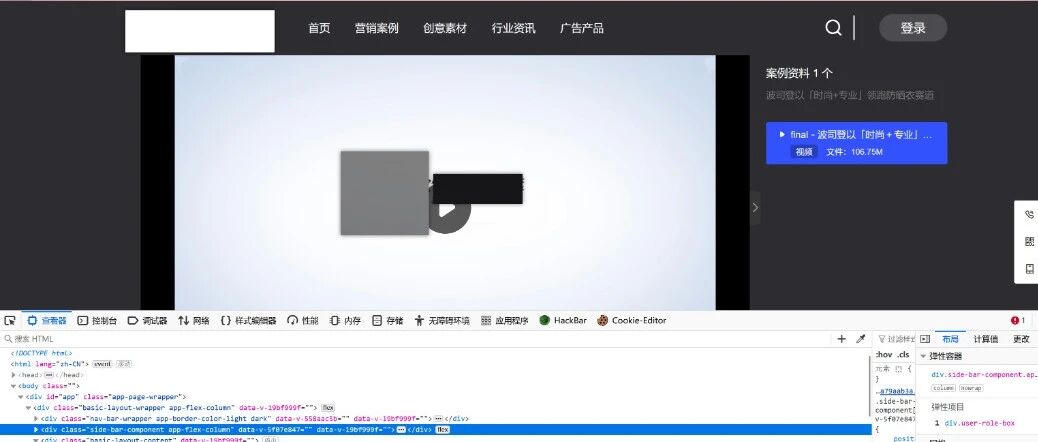Switch to the 应用程序 Application tab
This screenshot has height=442, width=1038.
click(504, 320)
